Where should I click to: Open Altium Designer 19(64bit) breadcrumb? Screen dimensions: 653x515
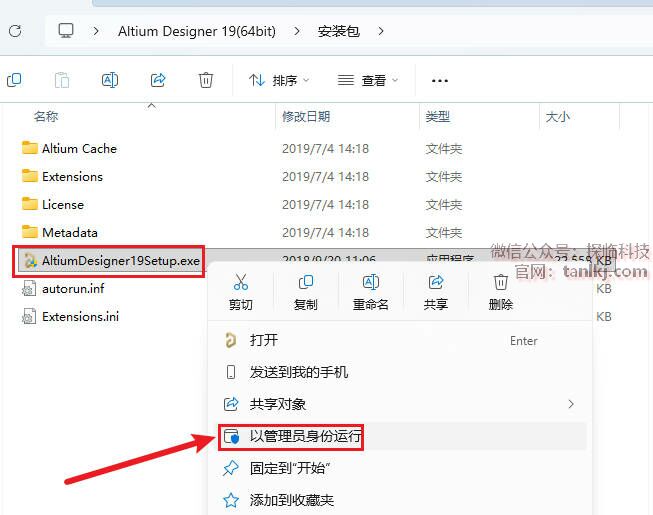[x=197, y=31]
